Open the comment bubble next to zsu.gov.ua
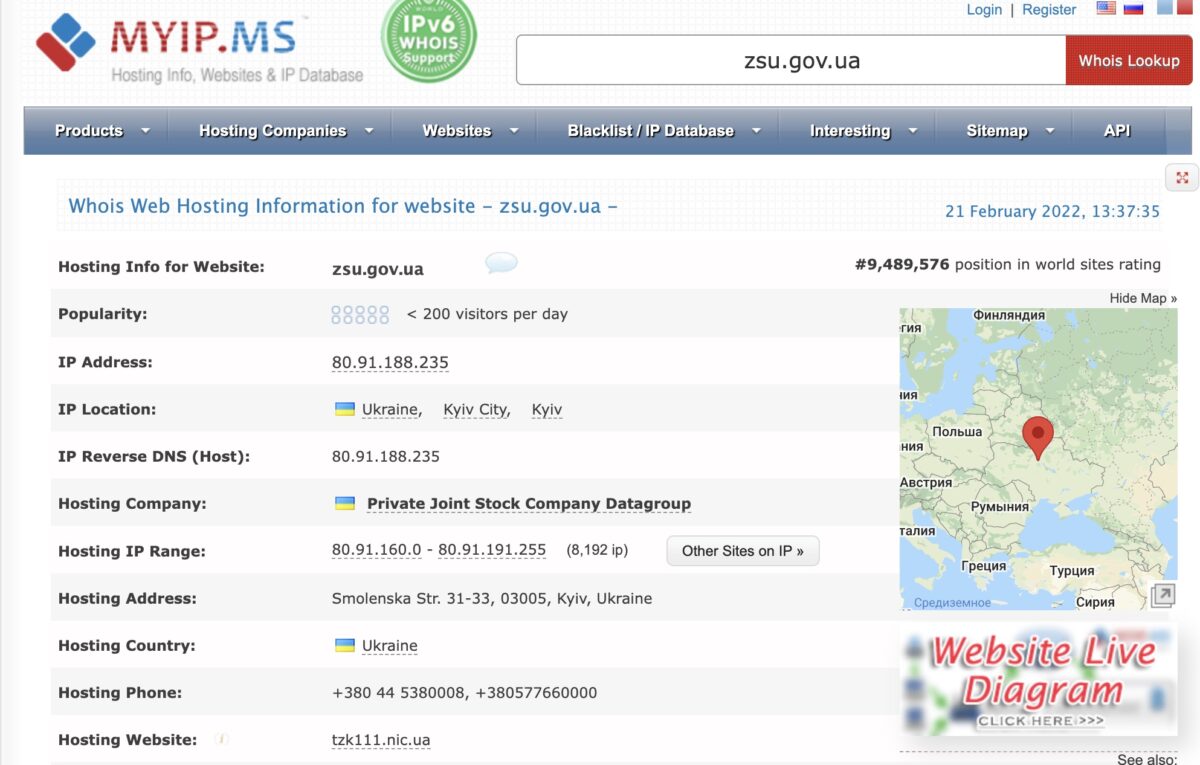 coord(502,264)
